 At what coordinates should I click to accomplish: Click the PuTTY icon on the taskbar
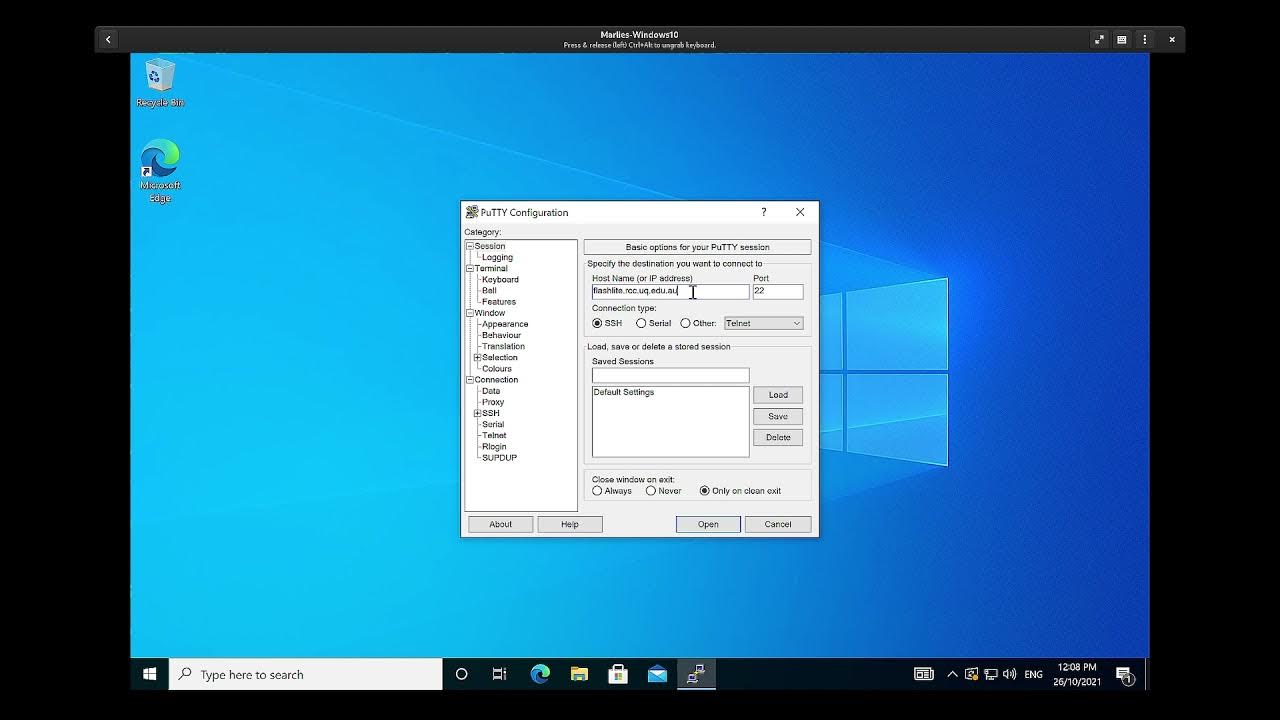tap(696, 674)
